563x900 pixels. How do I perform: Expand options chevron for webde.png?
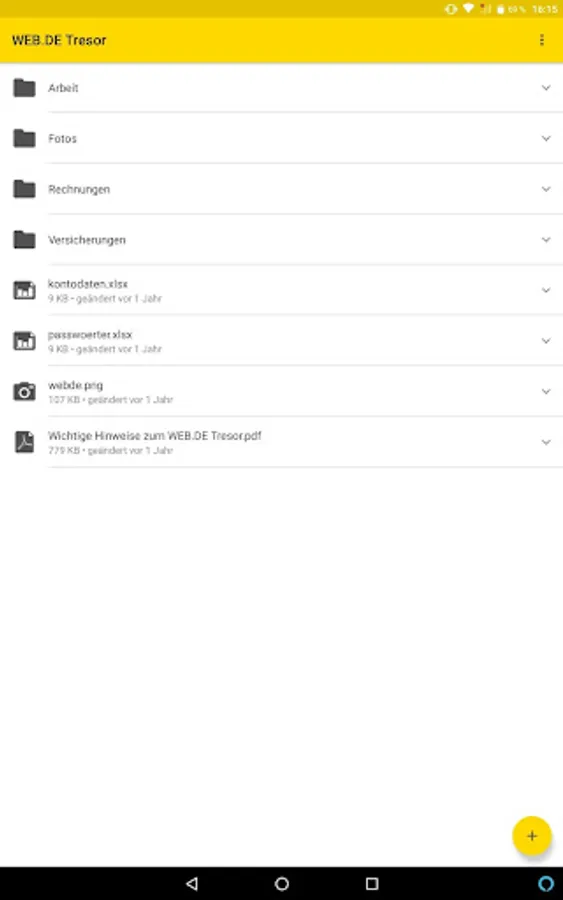pyautogui.click(x=546, y=391)
